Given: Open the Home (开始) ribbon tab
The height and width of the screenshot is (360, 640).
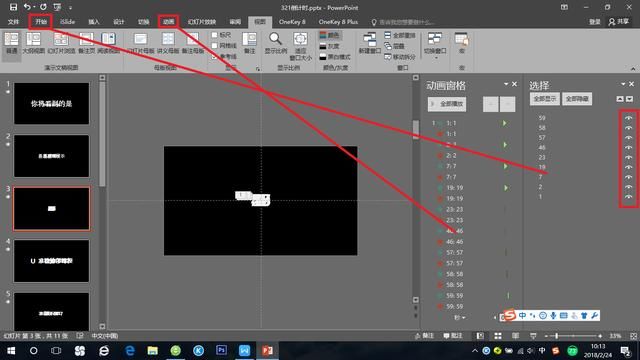Looking at the screenshot, I should [41, 22].
